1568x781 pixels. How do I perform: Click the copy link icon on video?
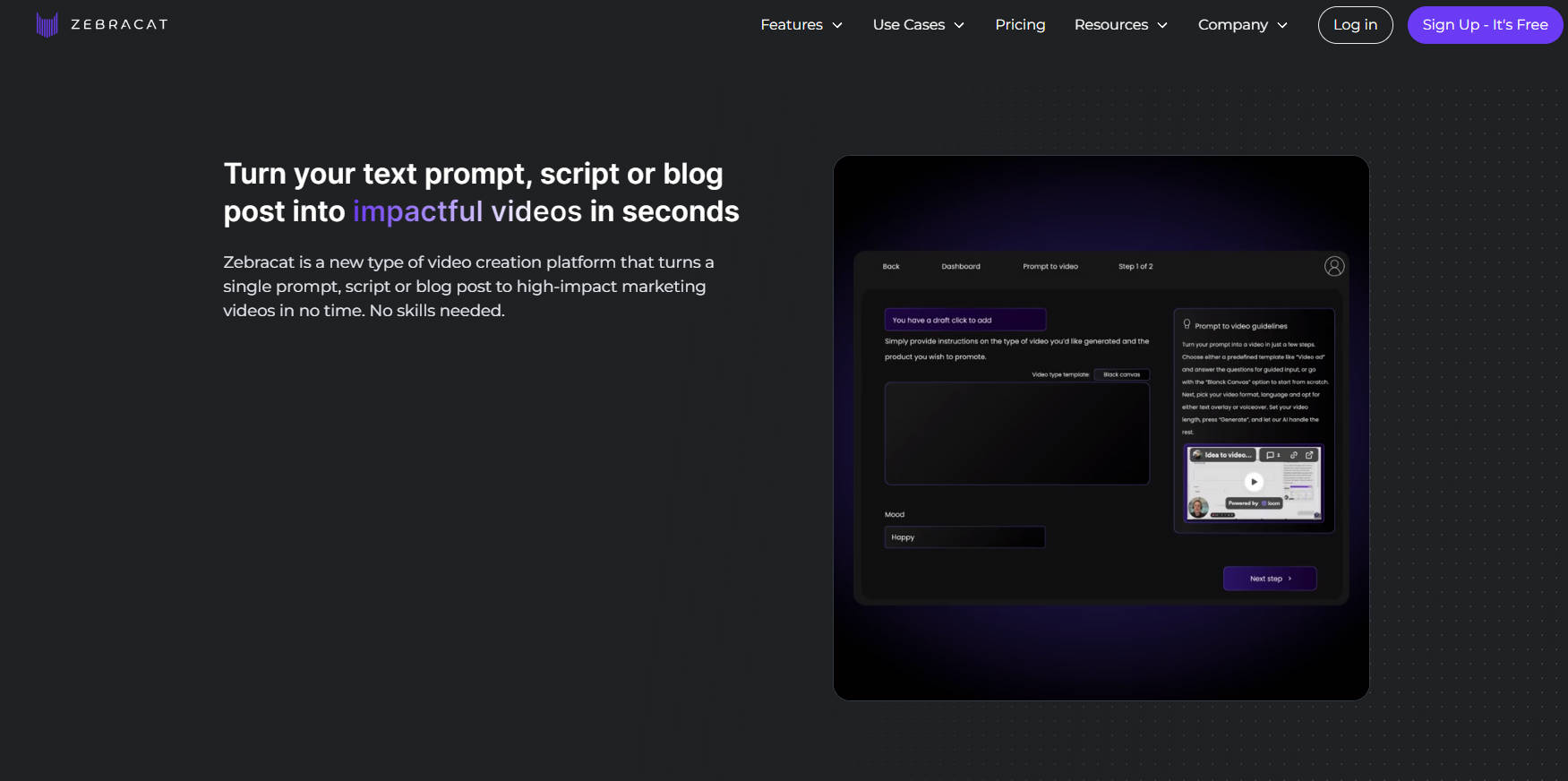pyautogui.click(x=1293, y=455)
